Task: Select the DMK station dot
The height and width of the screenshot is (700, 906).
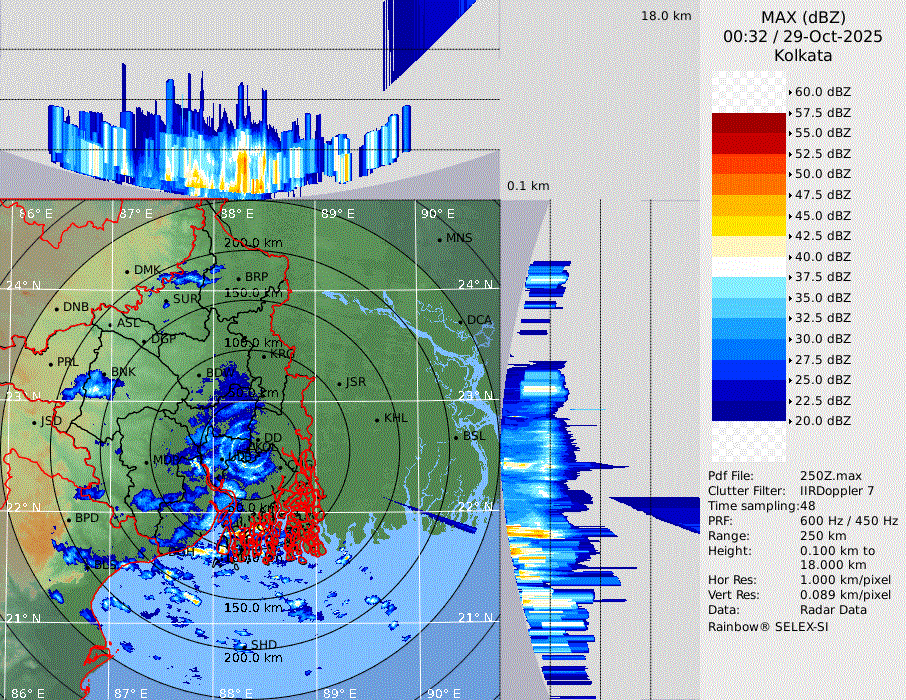Action: tap(127, 271)
